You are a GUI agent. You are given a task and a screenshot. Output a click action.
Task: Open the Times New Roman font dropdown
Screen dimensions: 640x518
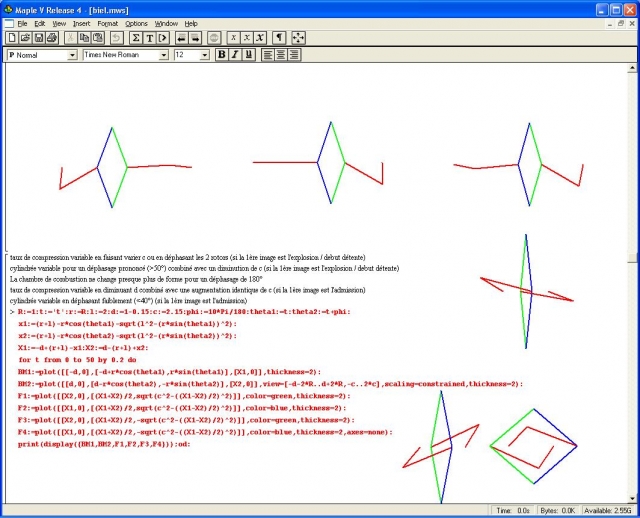tap(164, 55)
